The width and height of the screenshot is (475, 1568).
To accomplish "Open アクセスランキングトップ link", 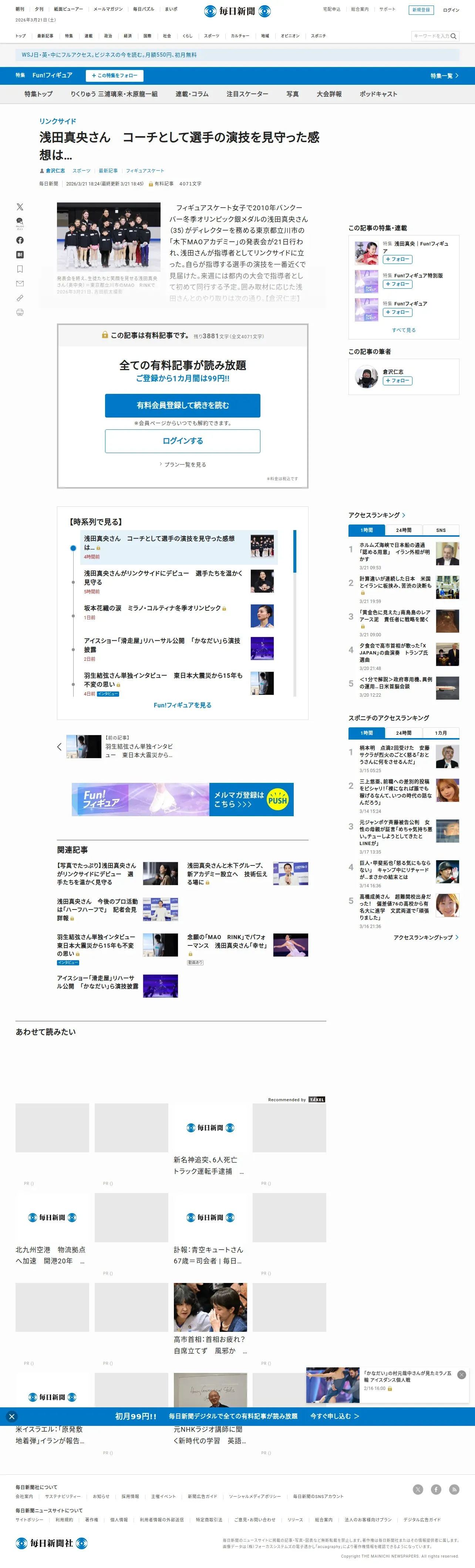I will pyautogui.click(x=426, y=937).
